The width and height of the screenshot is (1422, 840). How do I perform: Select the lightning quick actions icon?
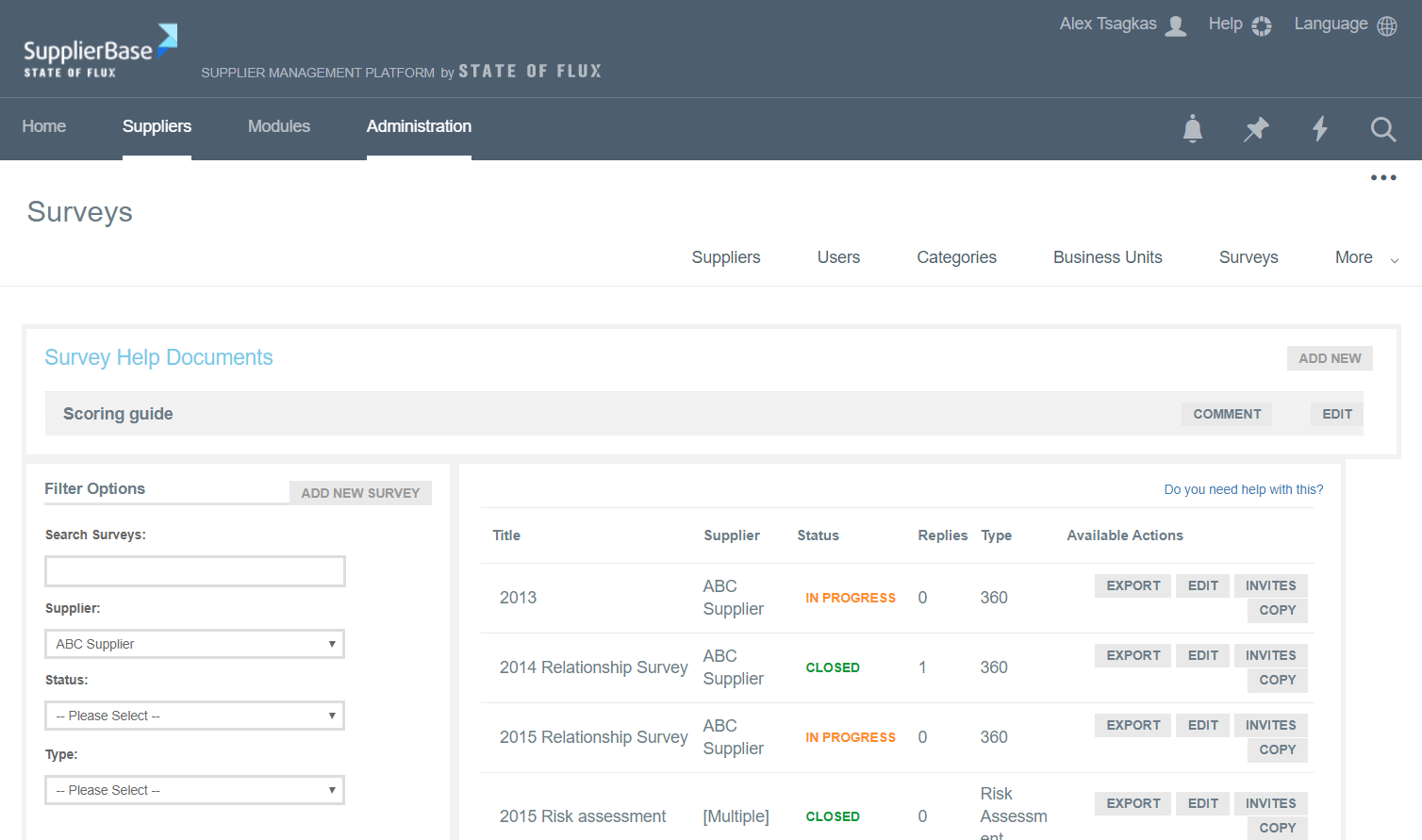click(1320, 129)
